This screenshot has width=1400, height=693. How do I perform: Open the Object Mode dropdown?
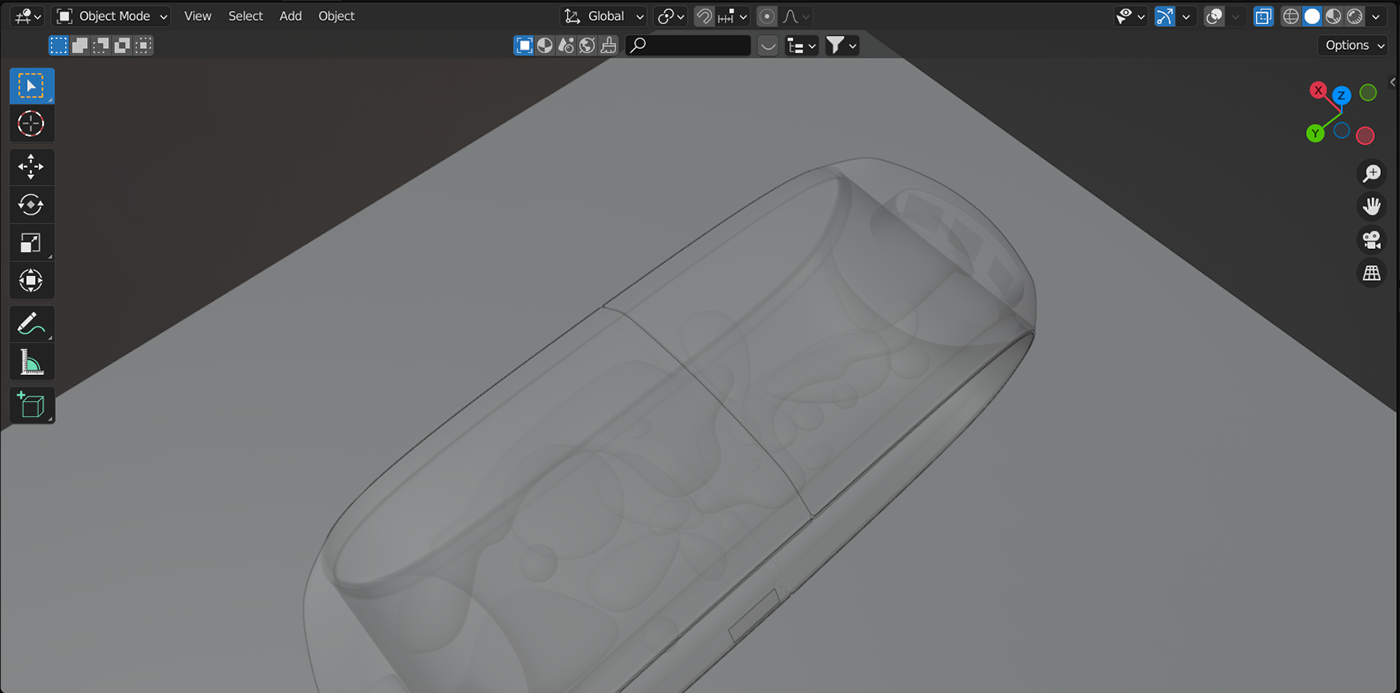click(x=112, y=16)
